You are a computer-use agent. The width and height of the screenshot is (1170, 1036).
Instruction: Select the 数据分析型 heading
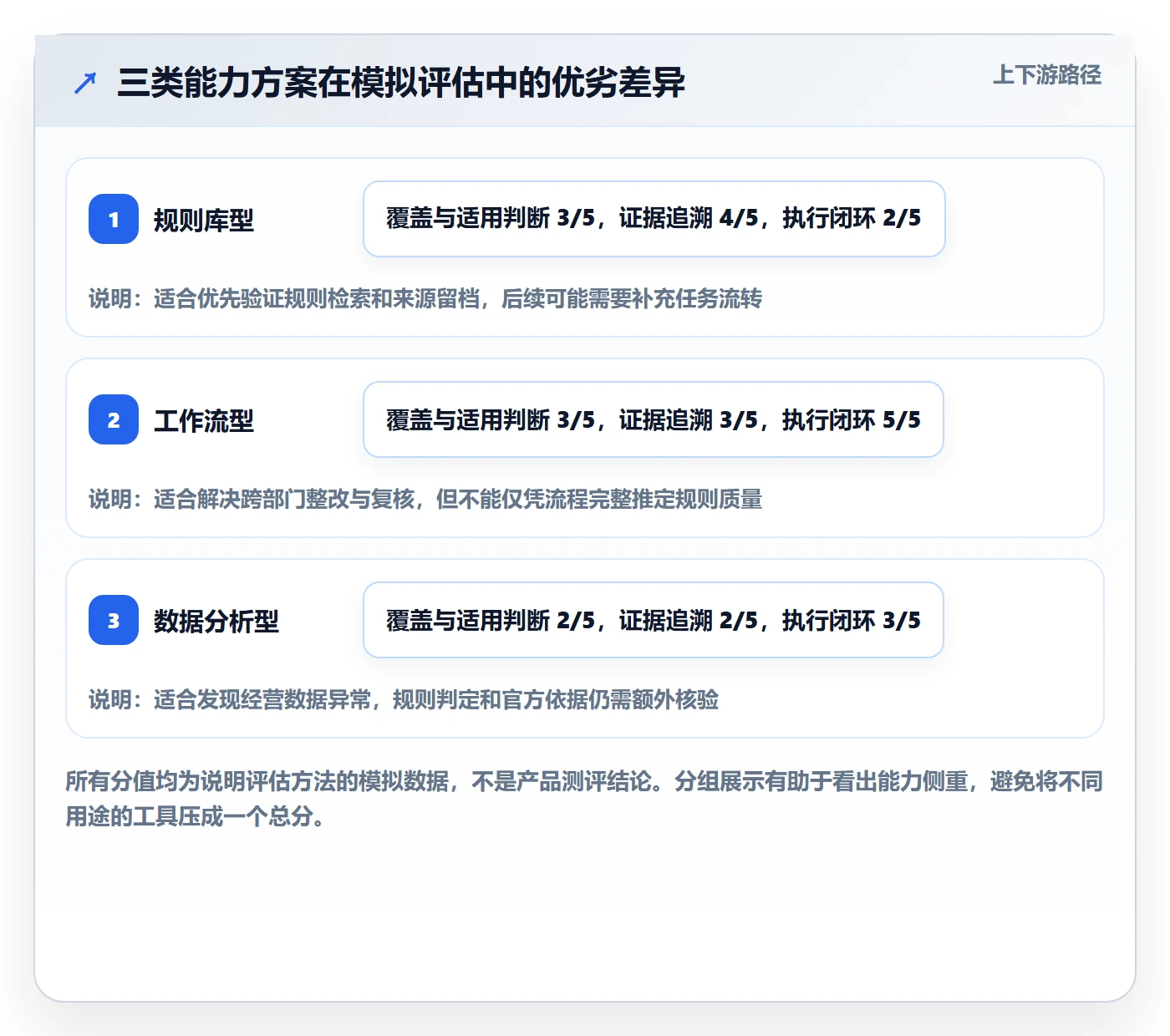click(216, 621)
